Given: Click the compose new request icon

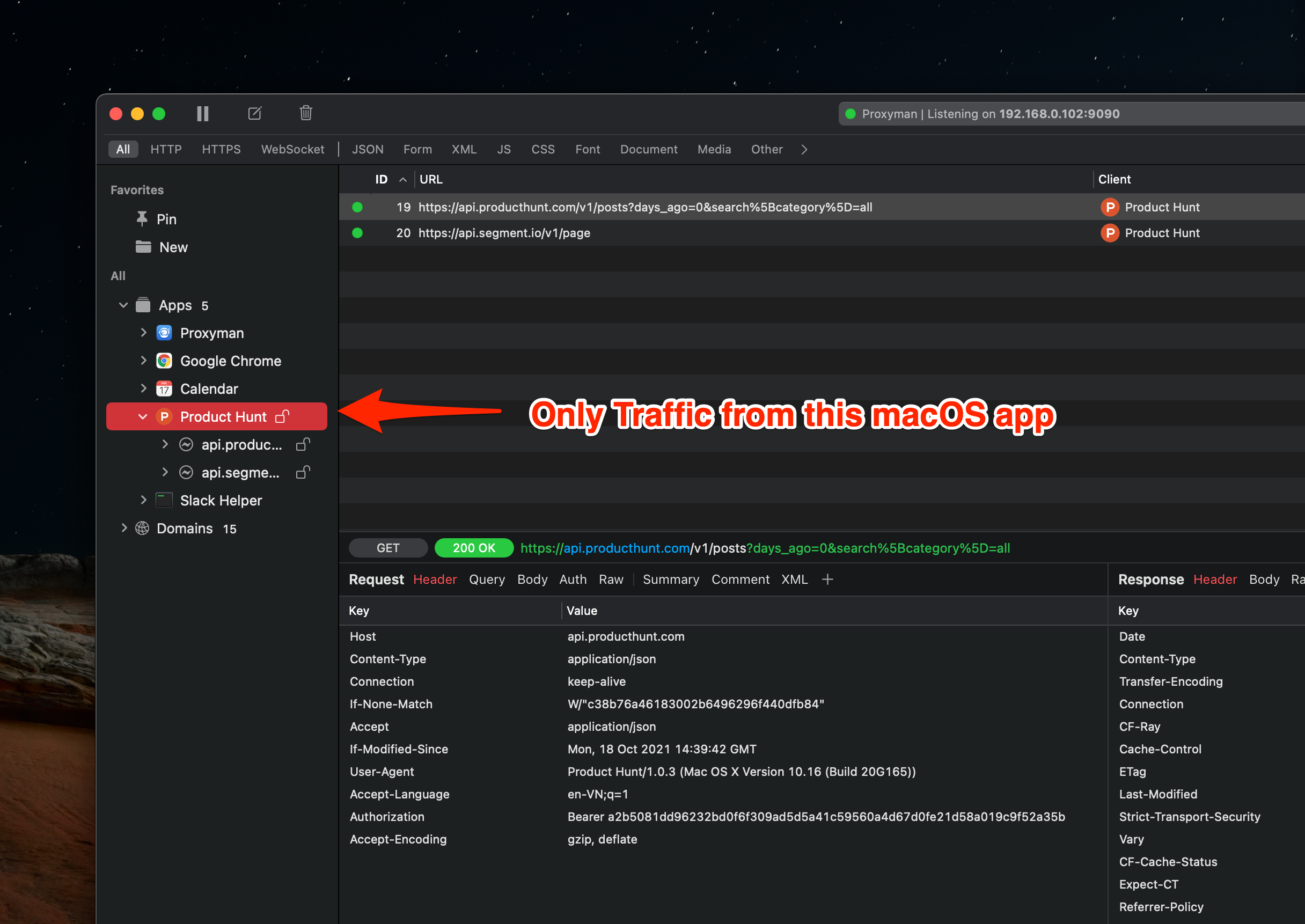Looking at the screenshot, I should [x=255, y=114].
